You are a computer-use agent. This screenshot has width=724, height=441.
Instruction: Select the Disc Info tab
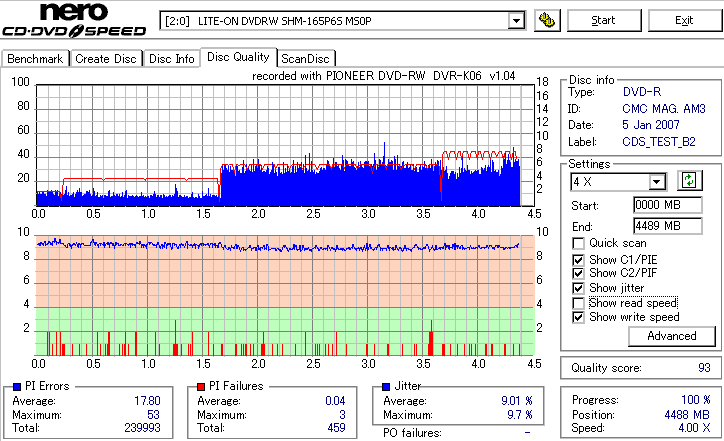tap(172, 59)
